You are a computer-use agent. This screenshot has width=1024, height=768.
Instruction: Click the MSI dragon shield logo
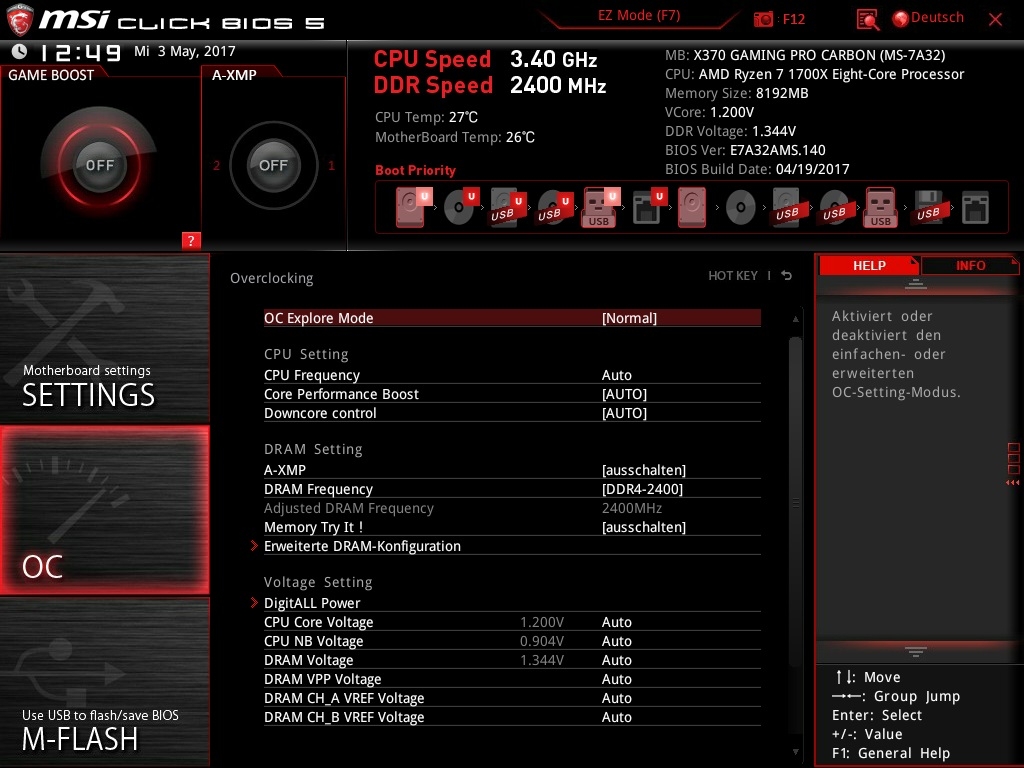click(x=20, y=20)
